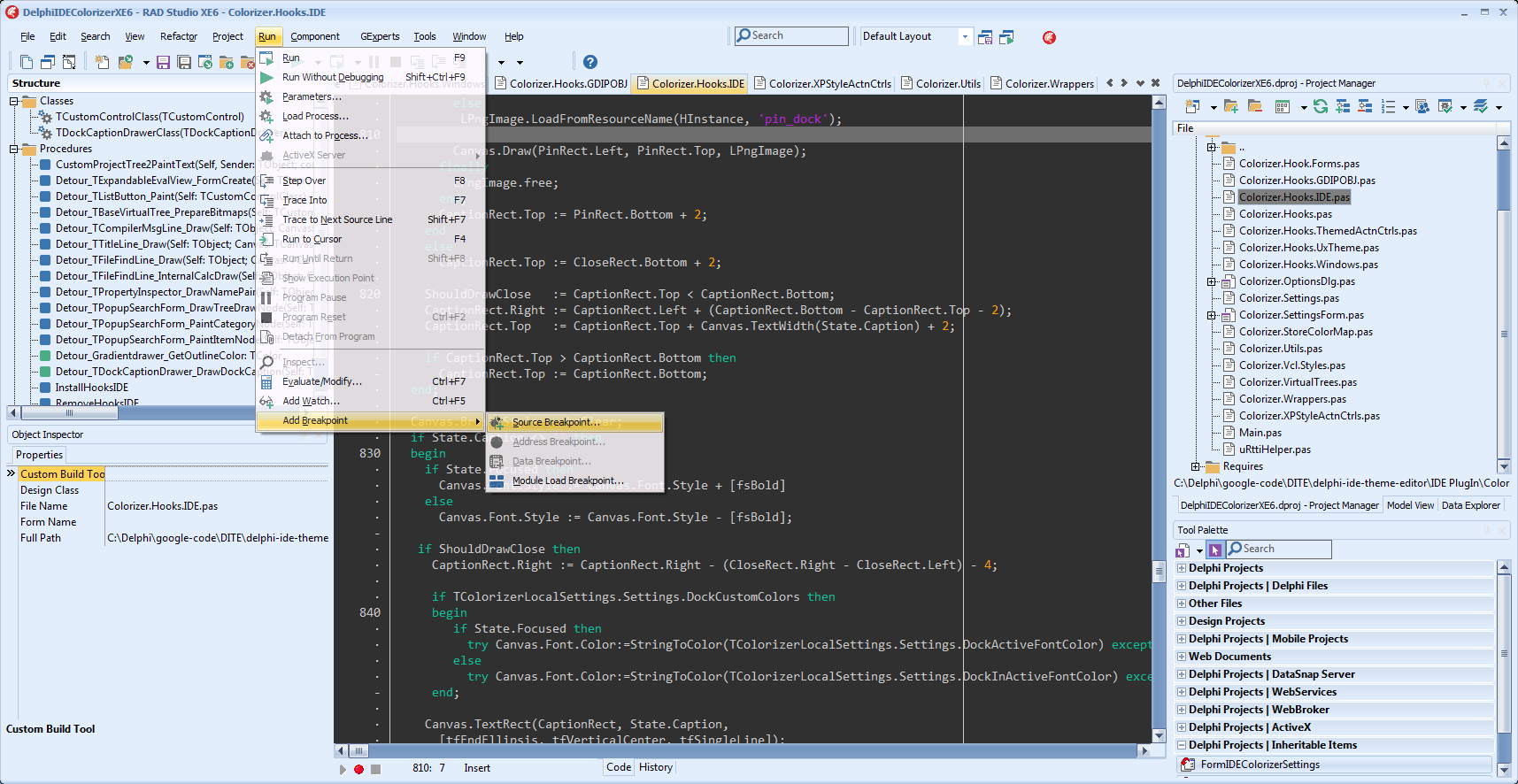Expand Colorizer.SettingsForm.pas node in Project Manager

(1212, 315)
